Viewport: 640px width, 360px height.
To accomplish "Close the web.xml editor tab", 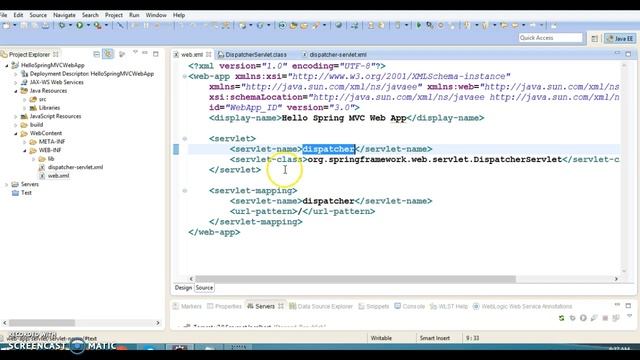I will click(x=209, y=54).
